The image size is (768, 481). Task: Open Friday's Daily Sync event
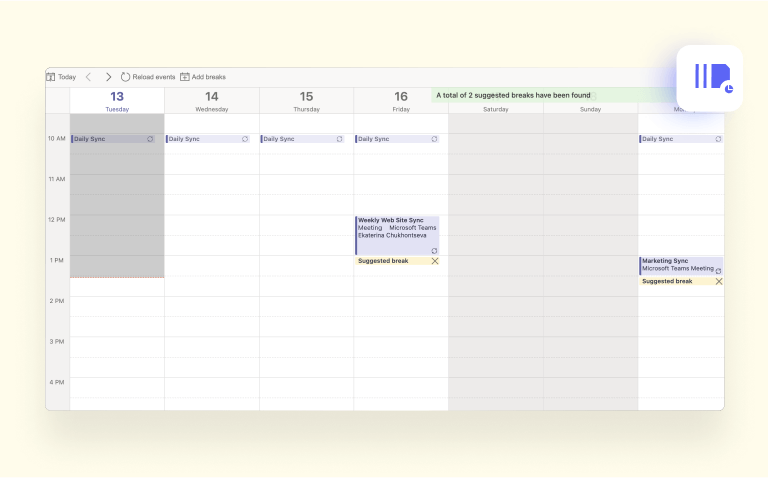point(397,139)
